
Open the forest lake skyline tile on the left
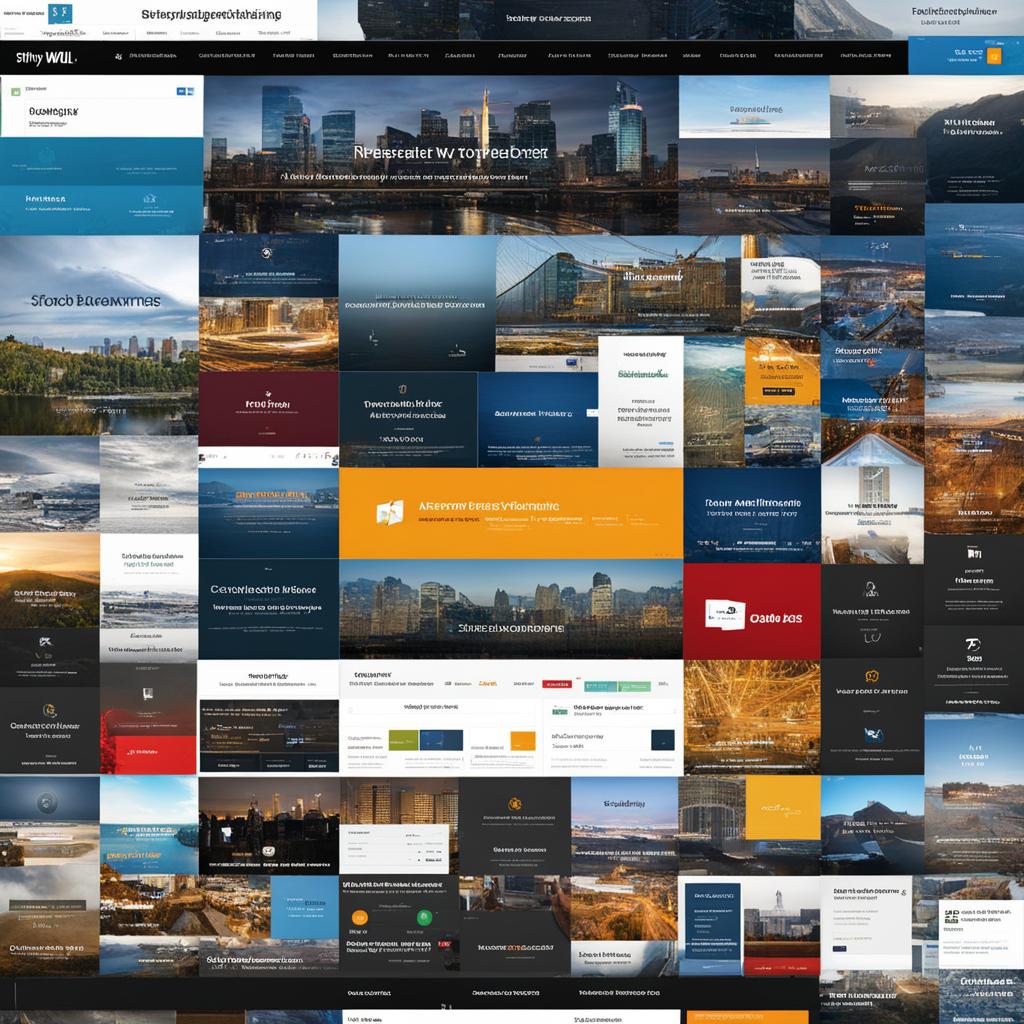coord(99,335)
